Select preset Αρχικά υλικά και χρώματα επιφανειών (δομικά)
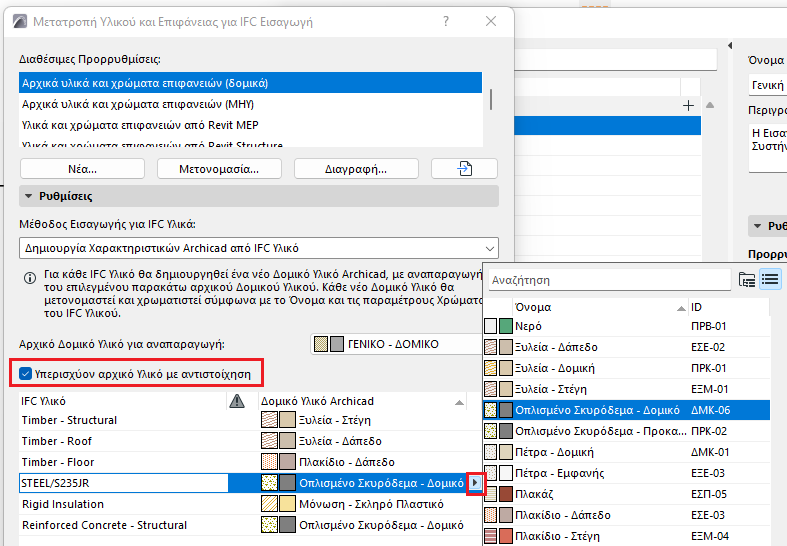This screenshot has width=787, height=546. click(250, 83)
